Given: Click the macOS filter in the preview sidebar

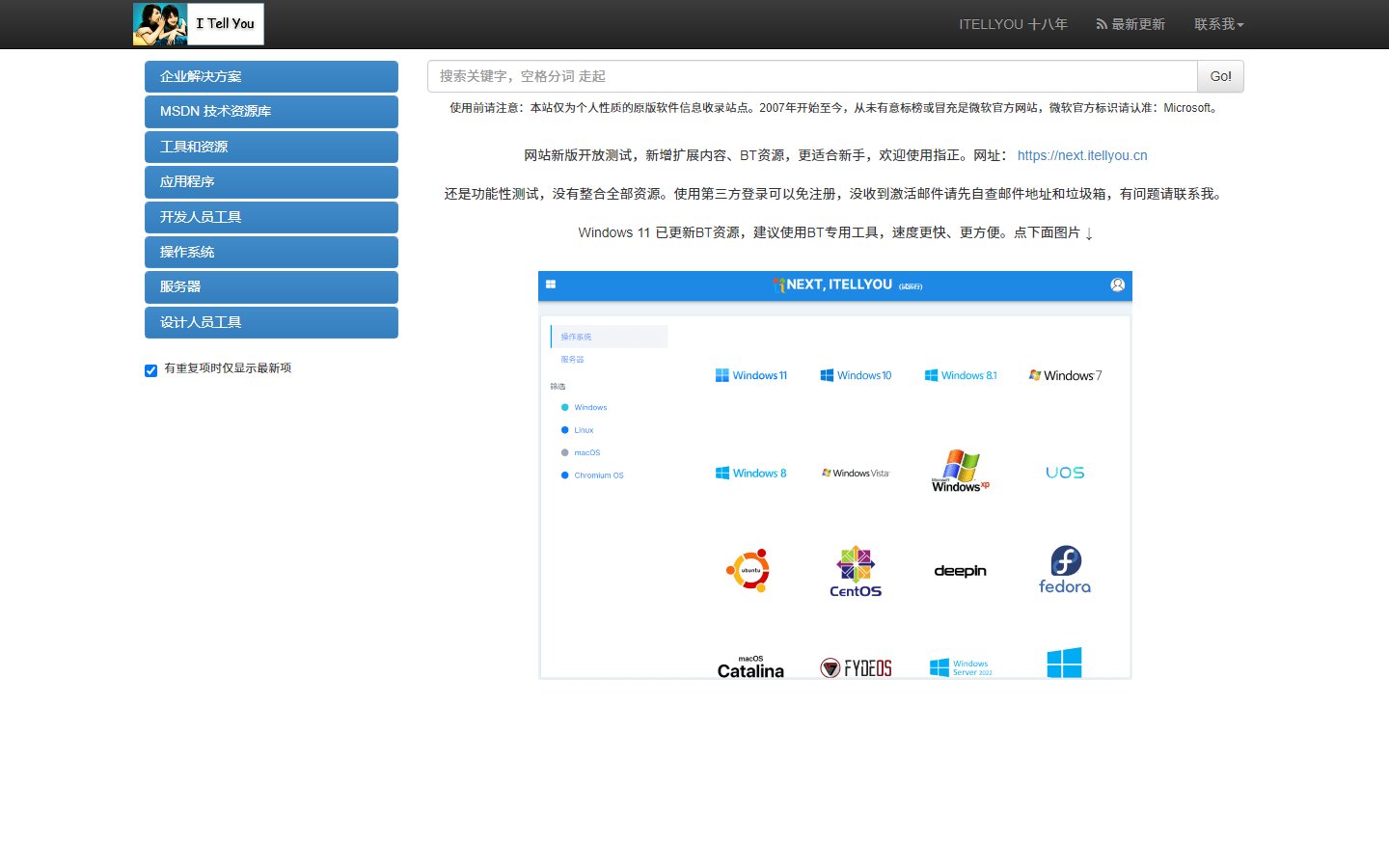Looking at the screenshot, I should coord(581,452).
